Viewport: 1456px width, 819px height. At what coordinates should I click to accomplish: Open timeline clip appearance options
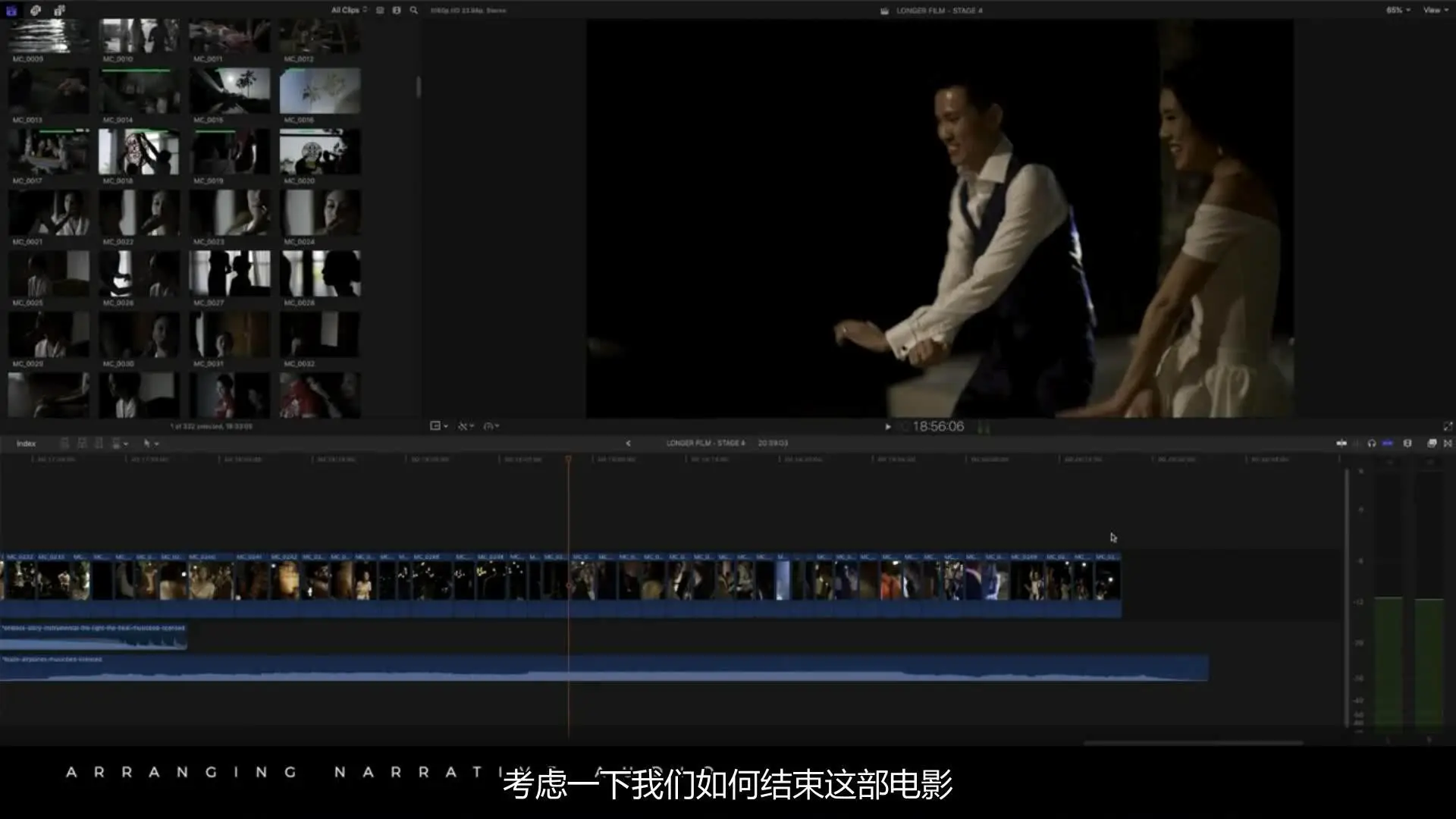click(x=1407, y=444)
